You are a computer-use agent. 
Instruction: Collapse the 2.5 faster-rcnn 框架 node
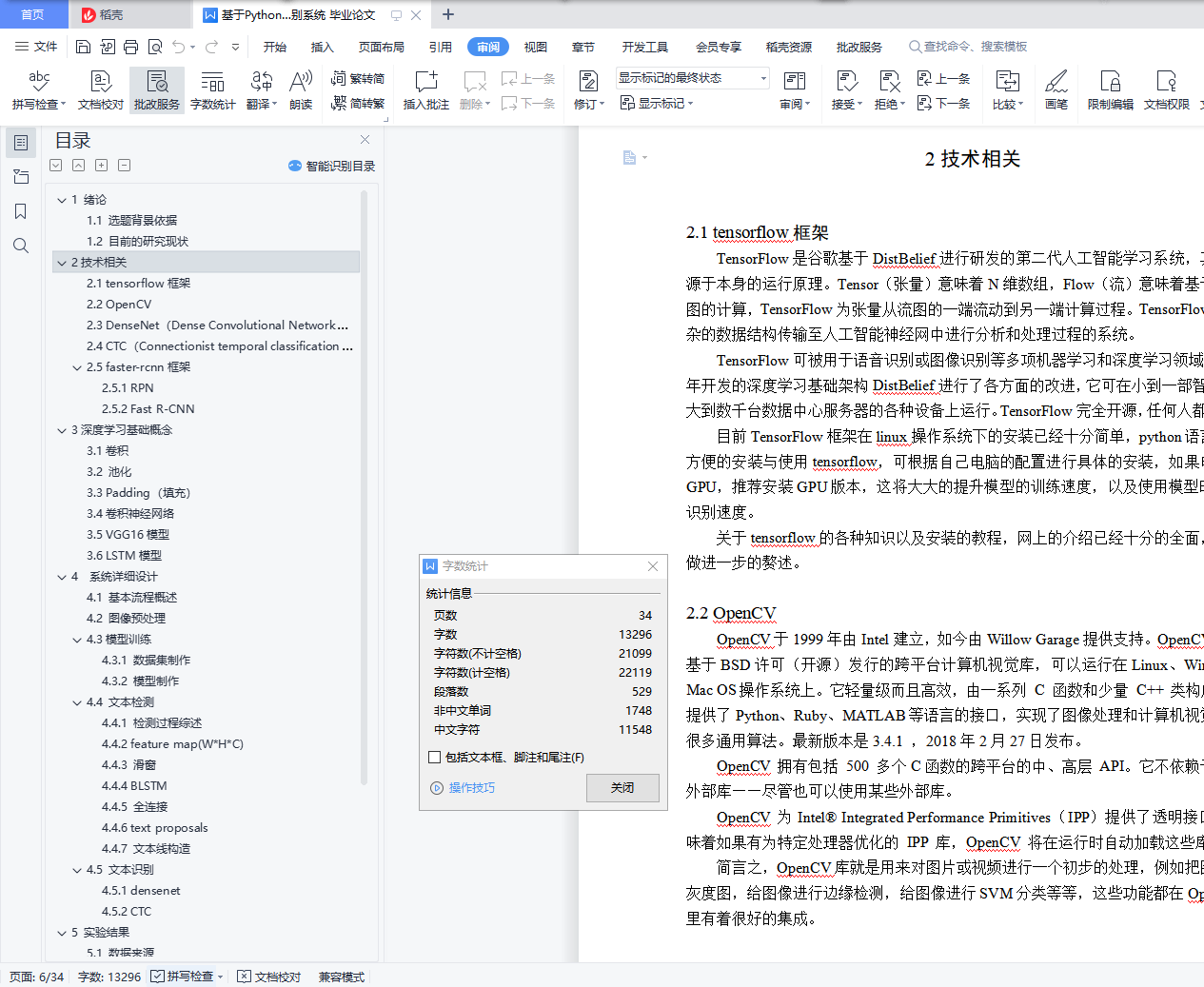point(77,367)
